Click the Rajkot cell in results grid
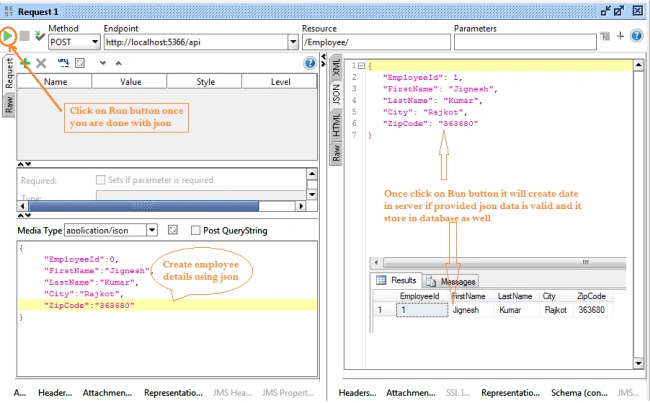The height and width of the screenshot is (403, 650). (x=555, y=310)
